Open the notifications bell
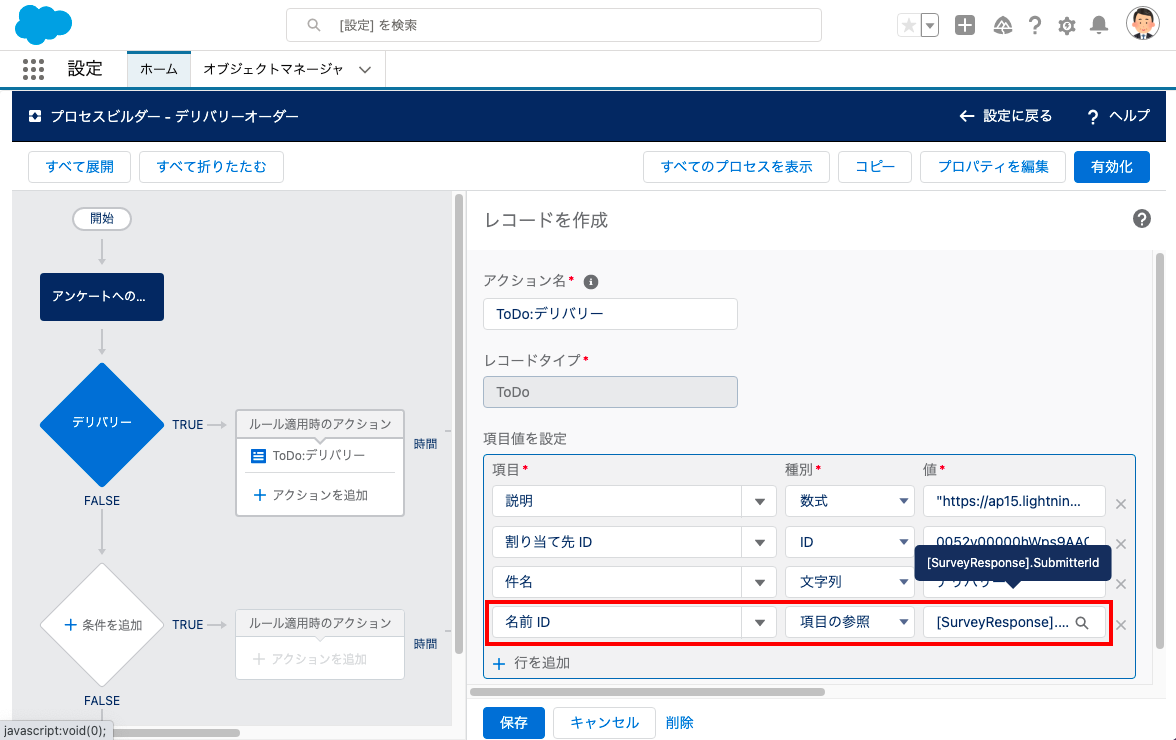The image size is (1176, 740). [x=1099, y=25]
